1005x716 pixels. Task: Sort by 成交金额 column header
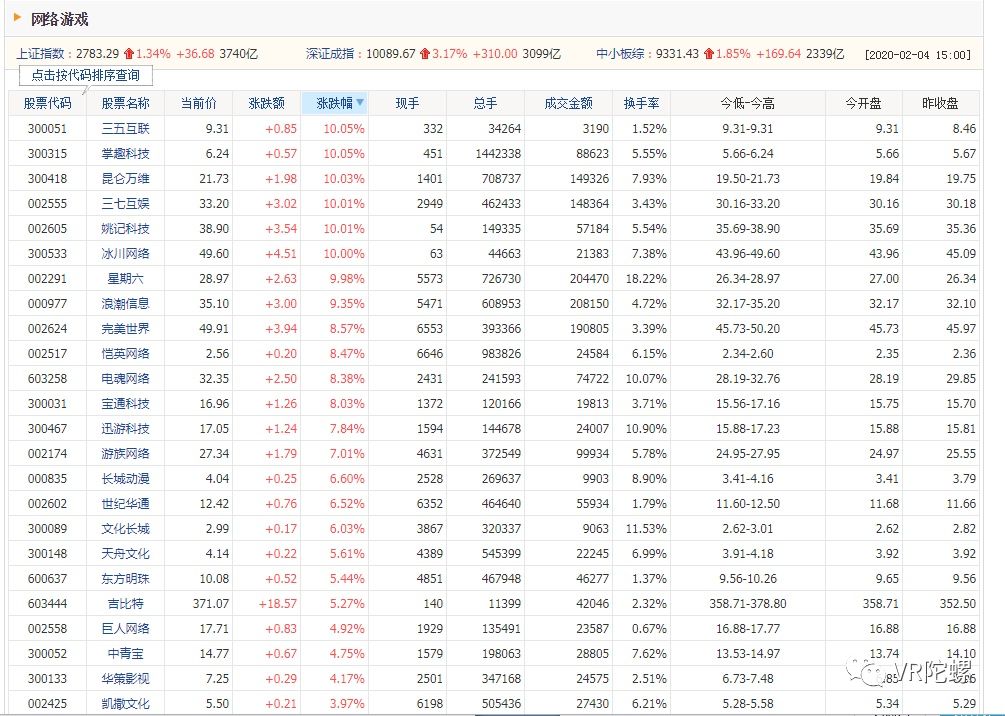569,103
